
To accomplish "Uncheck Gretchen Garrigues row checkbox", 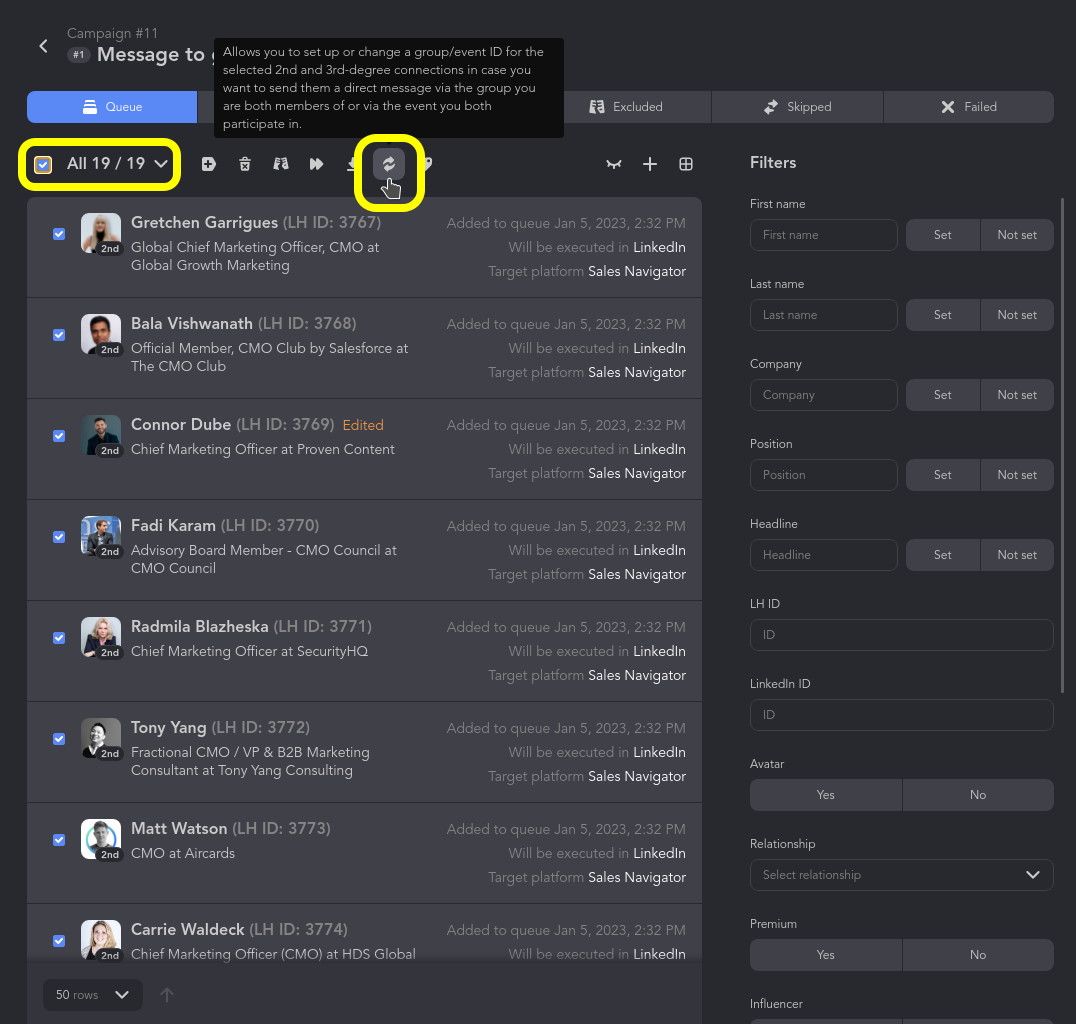I will click(x=59, y=234).
